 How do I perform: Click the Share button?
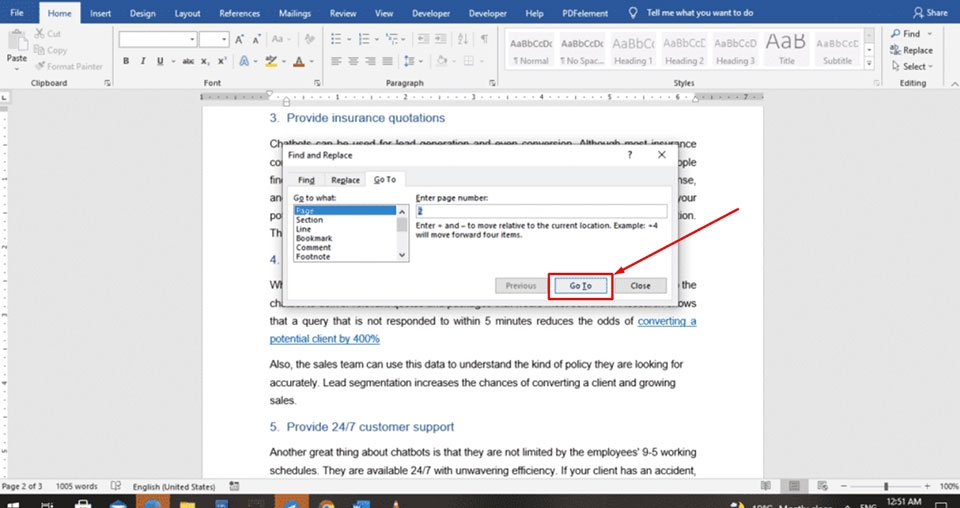[x=930, y=12]
